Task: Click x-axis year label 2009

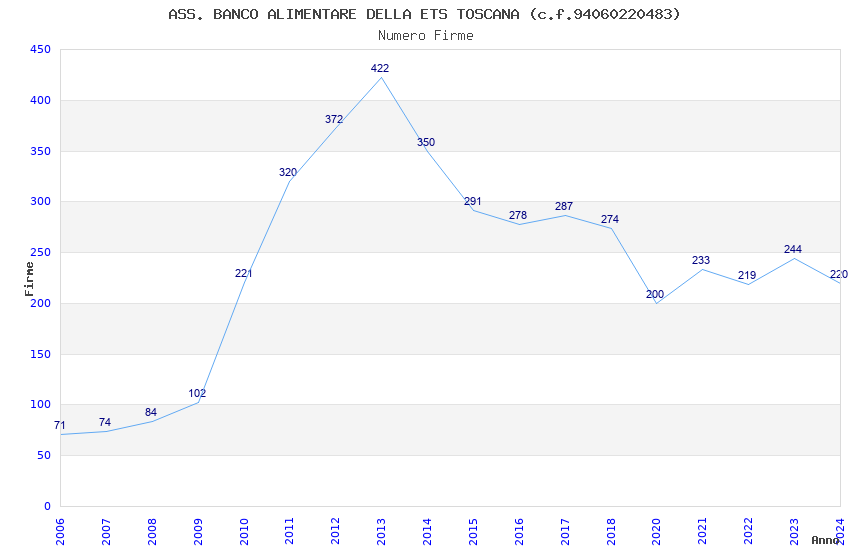Action: click(197, 532)
